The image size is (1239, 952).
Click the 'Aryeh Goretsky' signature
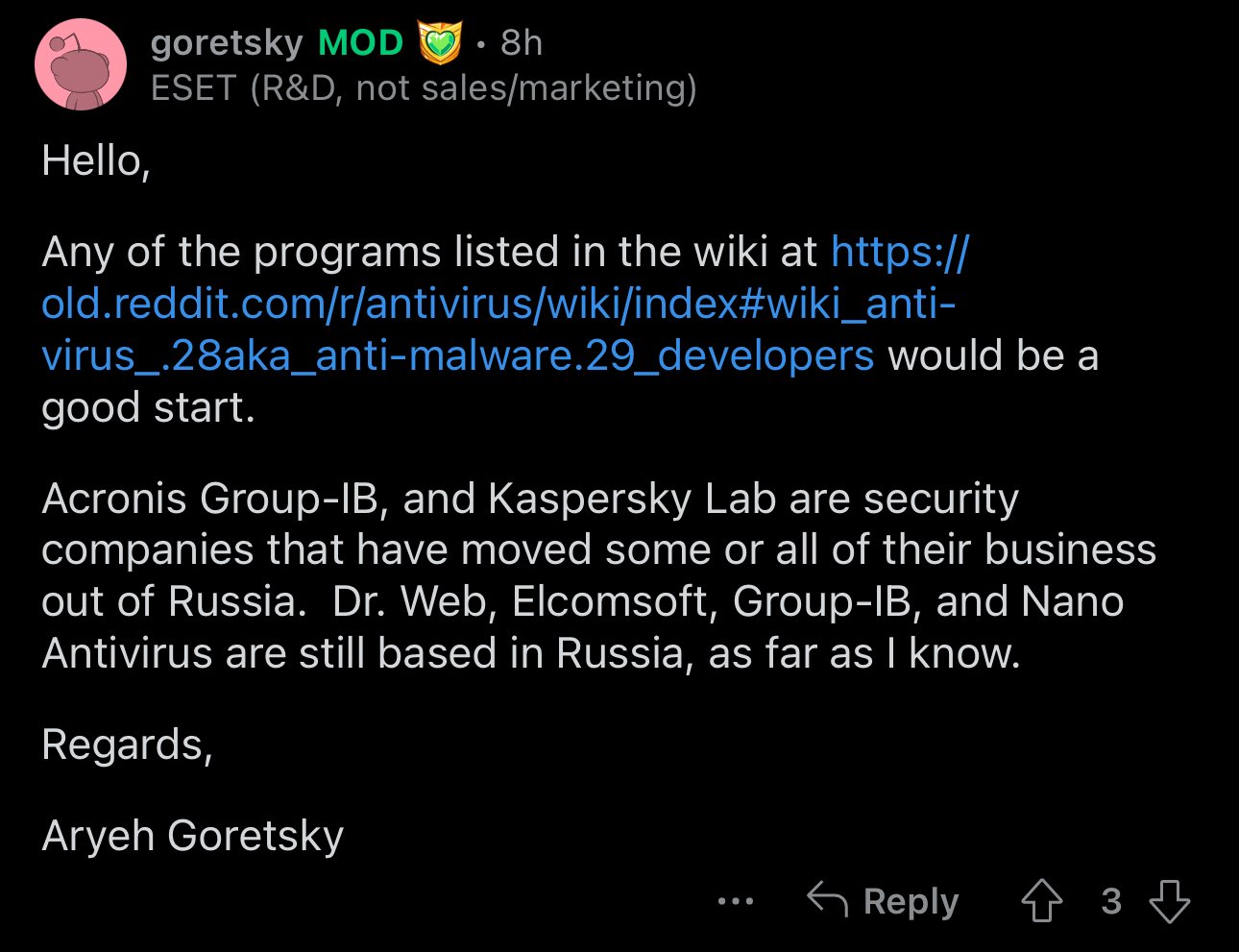[193, 836]
